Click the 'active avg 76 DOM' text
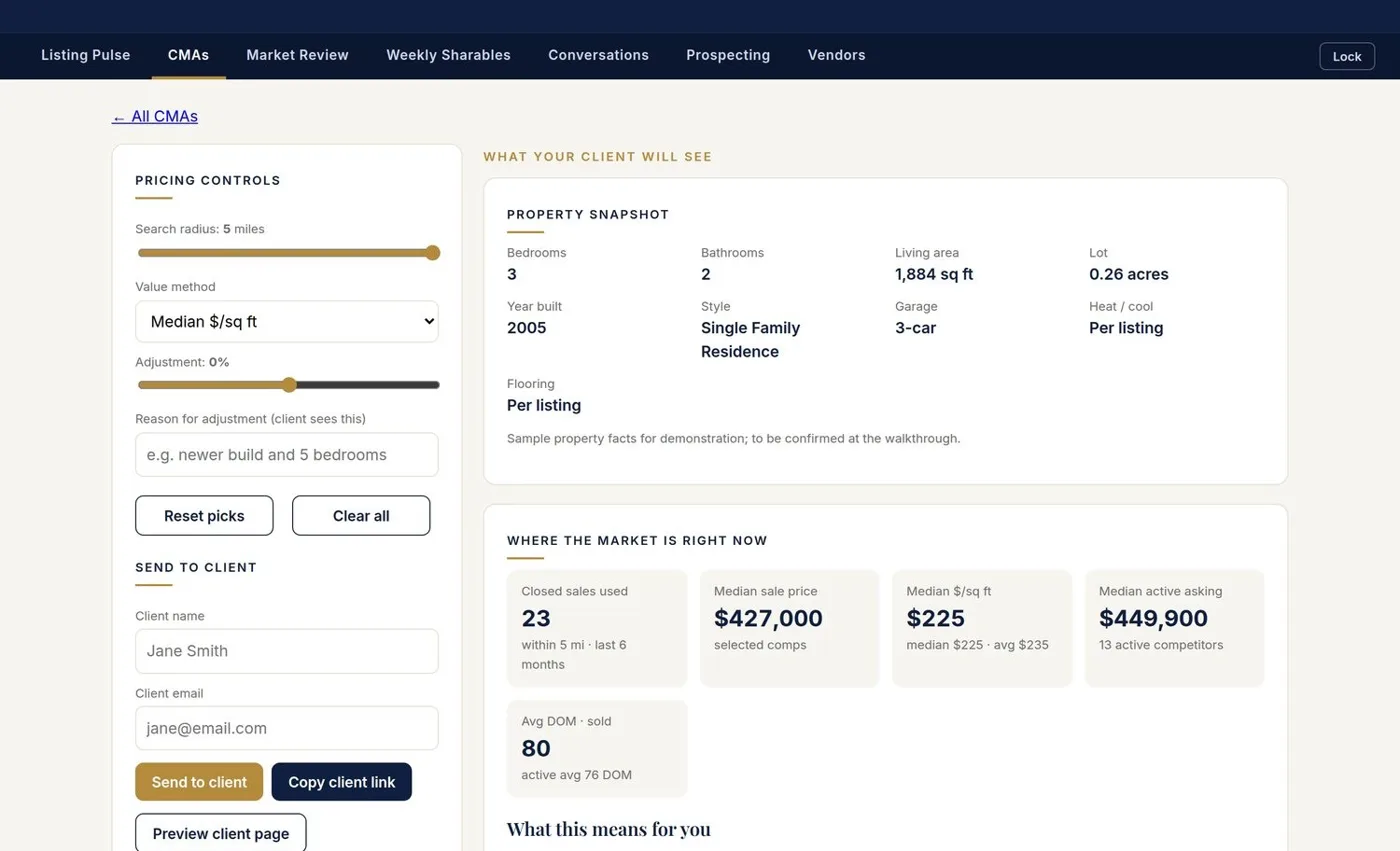Screen dimensions: 1400x851 point(577,775)
